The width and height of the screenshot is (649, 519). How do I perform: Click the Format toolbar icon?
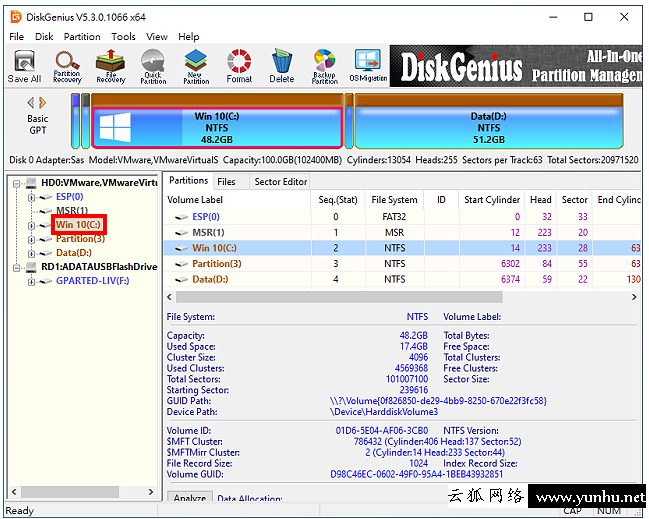(239, 66)
